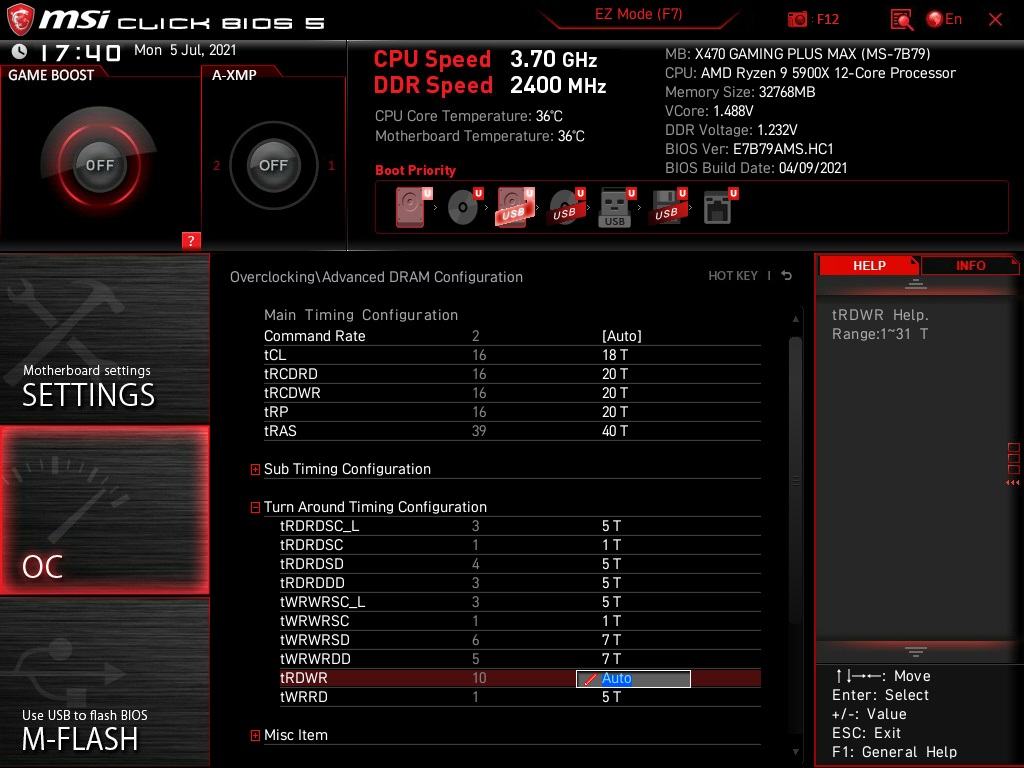This screenshot has height=768, width=1024.
Task: Switch to EZ Mode (F7)
Action: (638, 14)
